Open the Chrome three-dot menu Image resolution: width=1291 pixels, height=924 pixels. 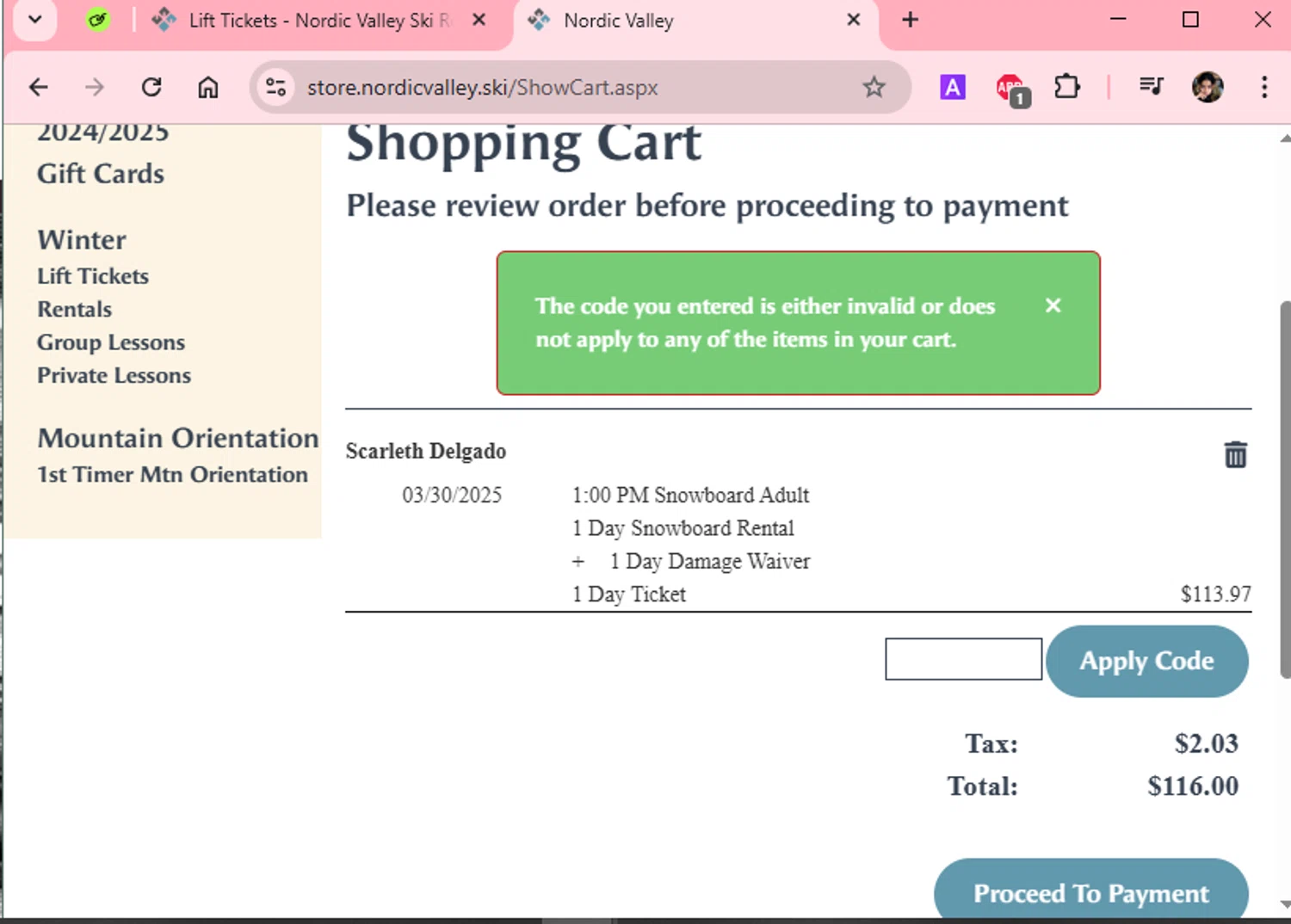click(x=1263, y=87)
